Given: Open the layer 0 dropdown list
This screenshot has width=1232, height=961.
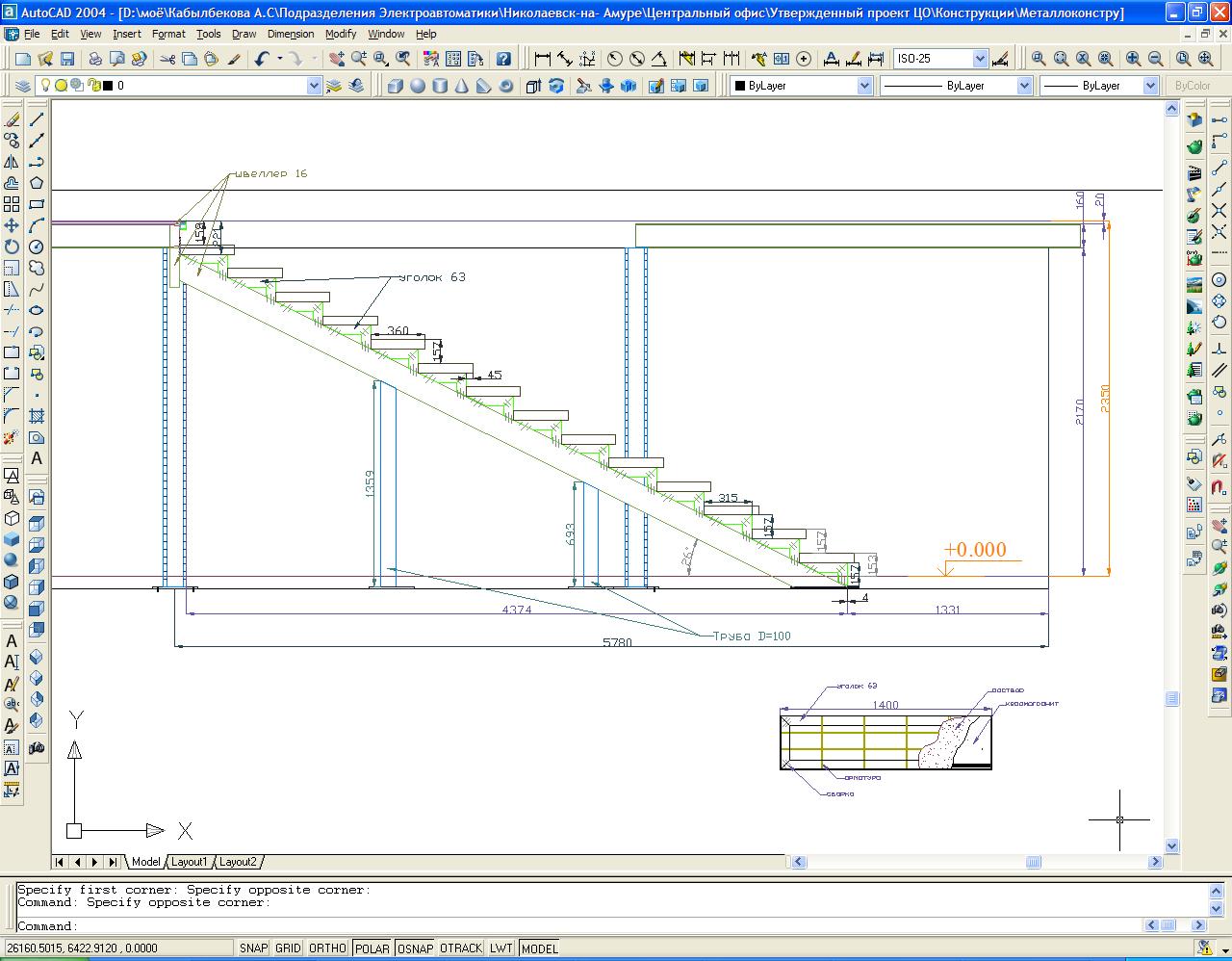Looking at the screenshot, I should pos(313,86).
